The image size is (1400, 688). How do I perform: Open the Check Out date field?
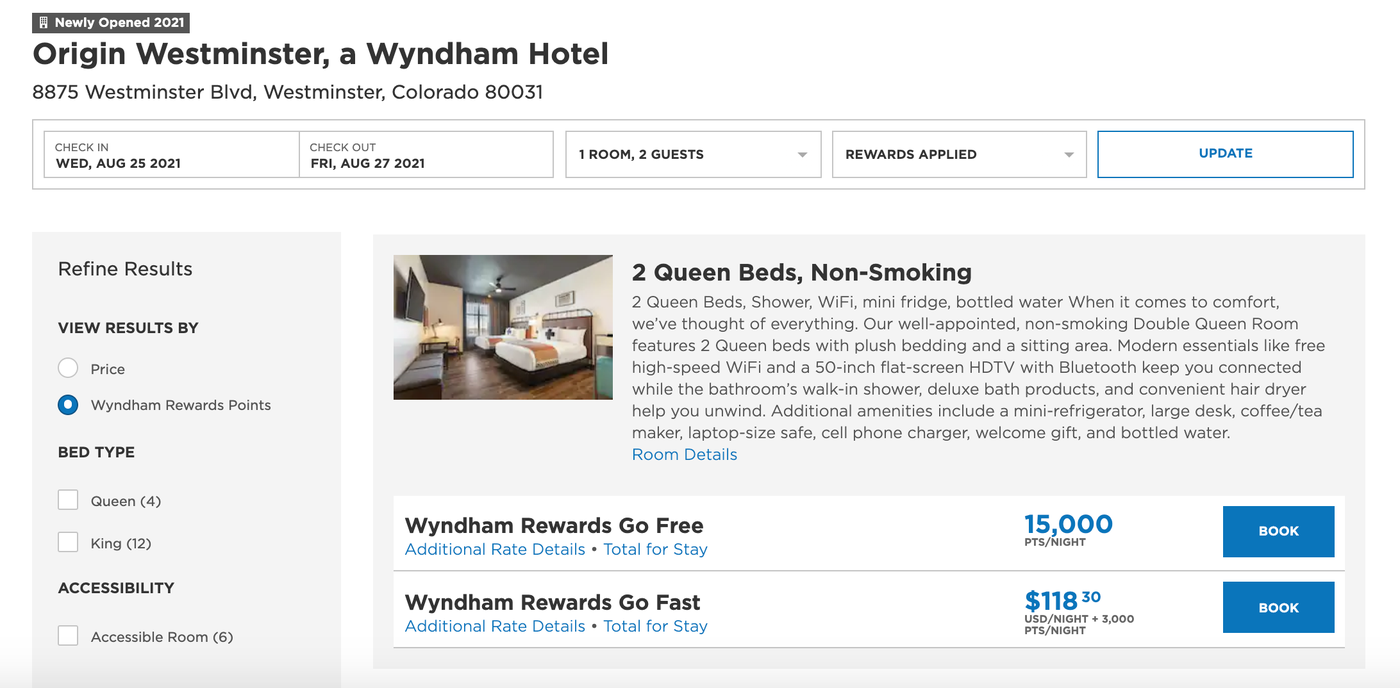[x=426, y=154]
